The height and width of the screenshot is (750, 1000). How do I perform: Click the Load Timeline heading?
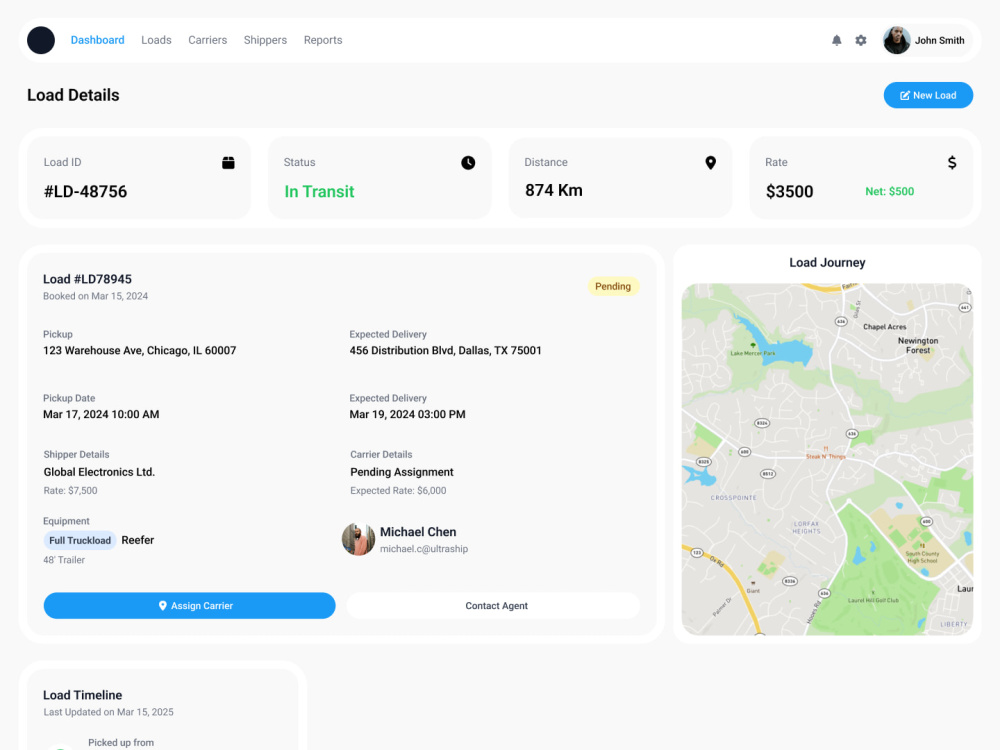click(x=82, y=695)
